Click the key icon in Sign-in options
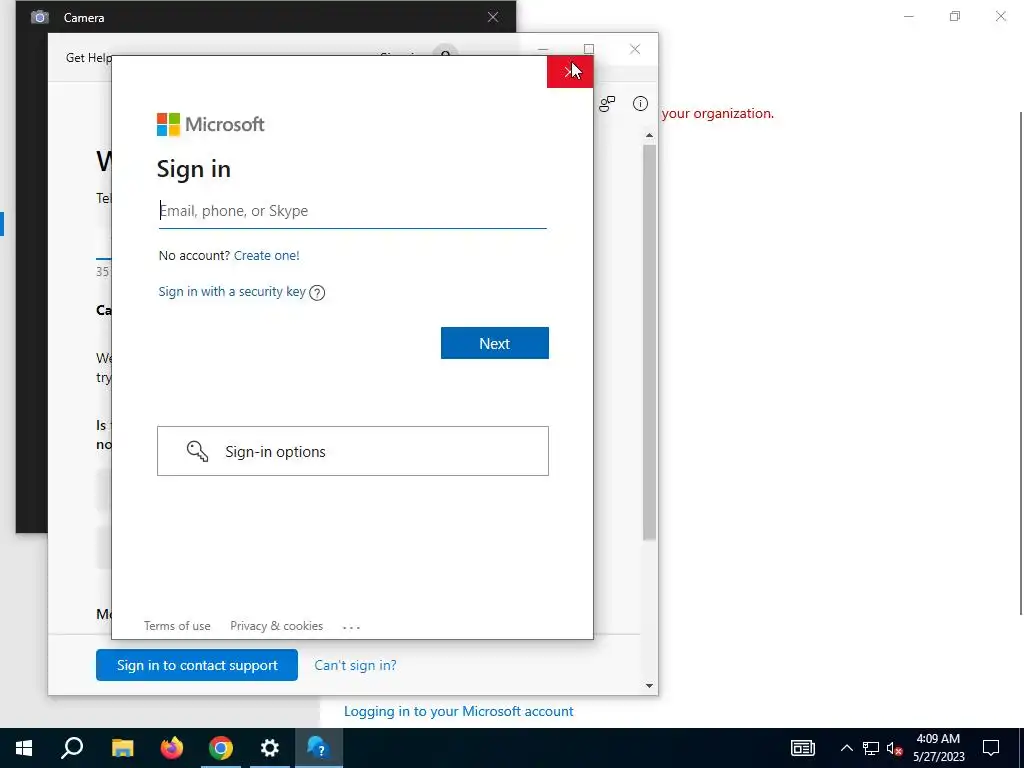 197,451
